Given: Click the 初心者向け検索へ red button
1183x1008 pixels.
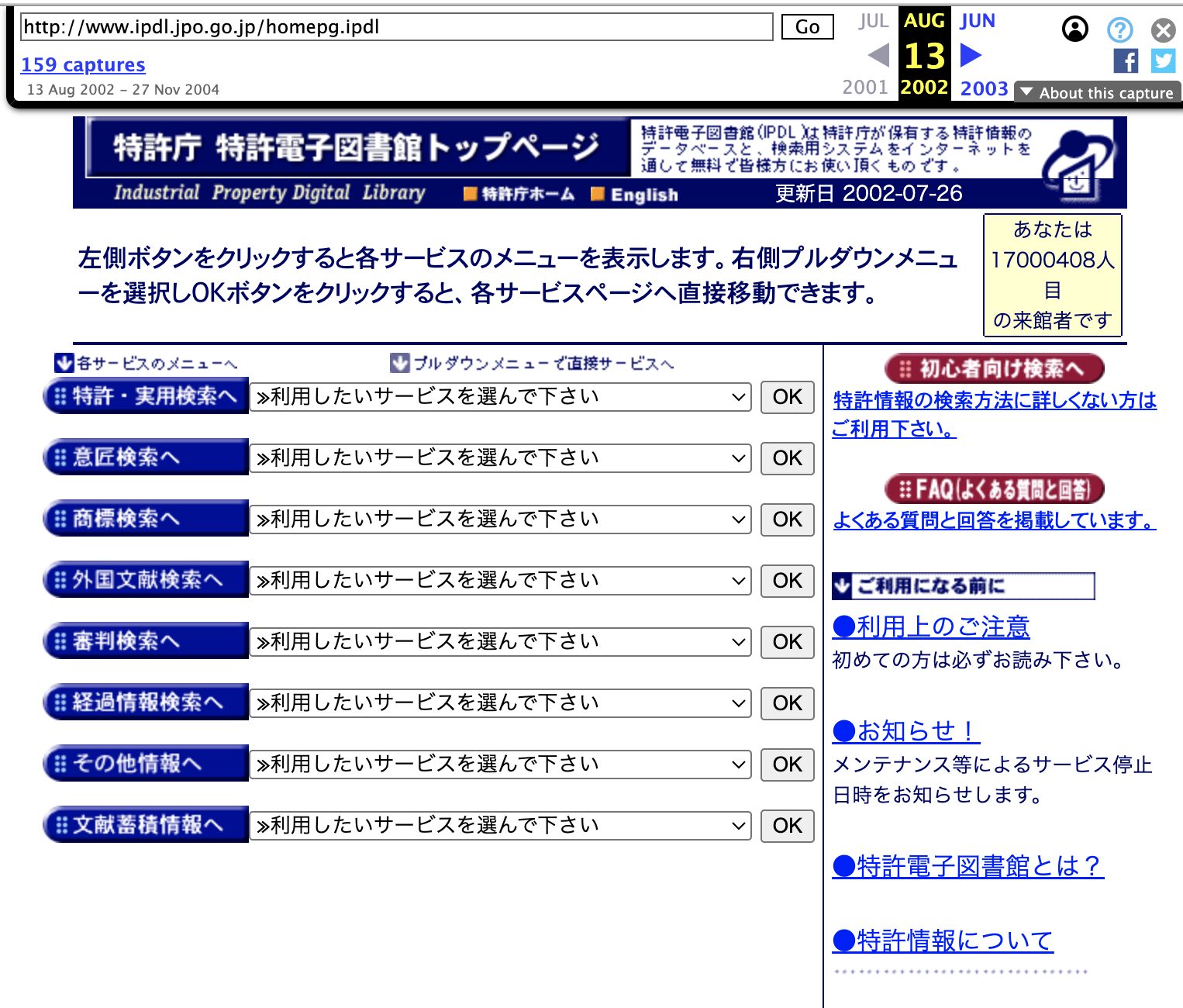Looking at the screenshot, I should tap(994, 368).
